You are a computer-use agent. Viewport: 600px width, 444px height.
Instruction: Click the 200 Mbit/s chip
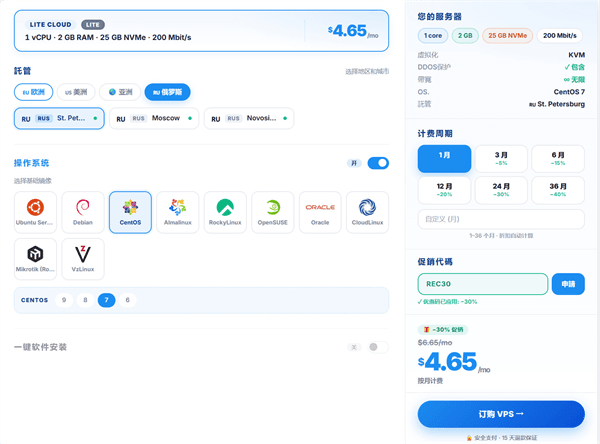point(559,36)
